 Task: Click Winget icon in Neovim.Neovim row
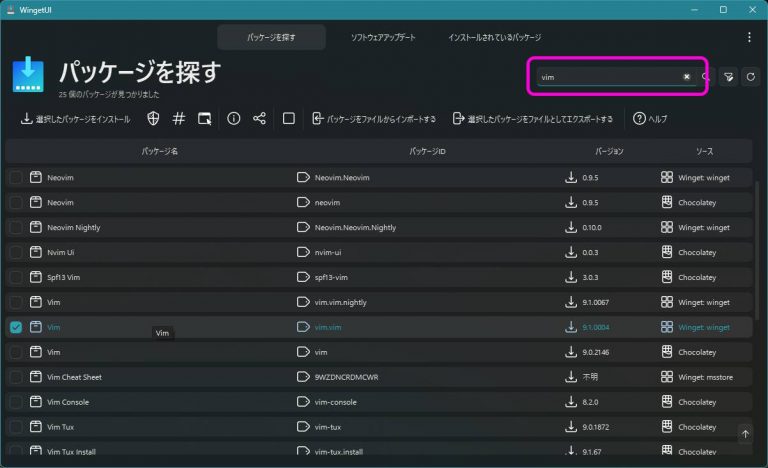click(667, 177)
